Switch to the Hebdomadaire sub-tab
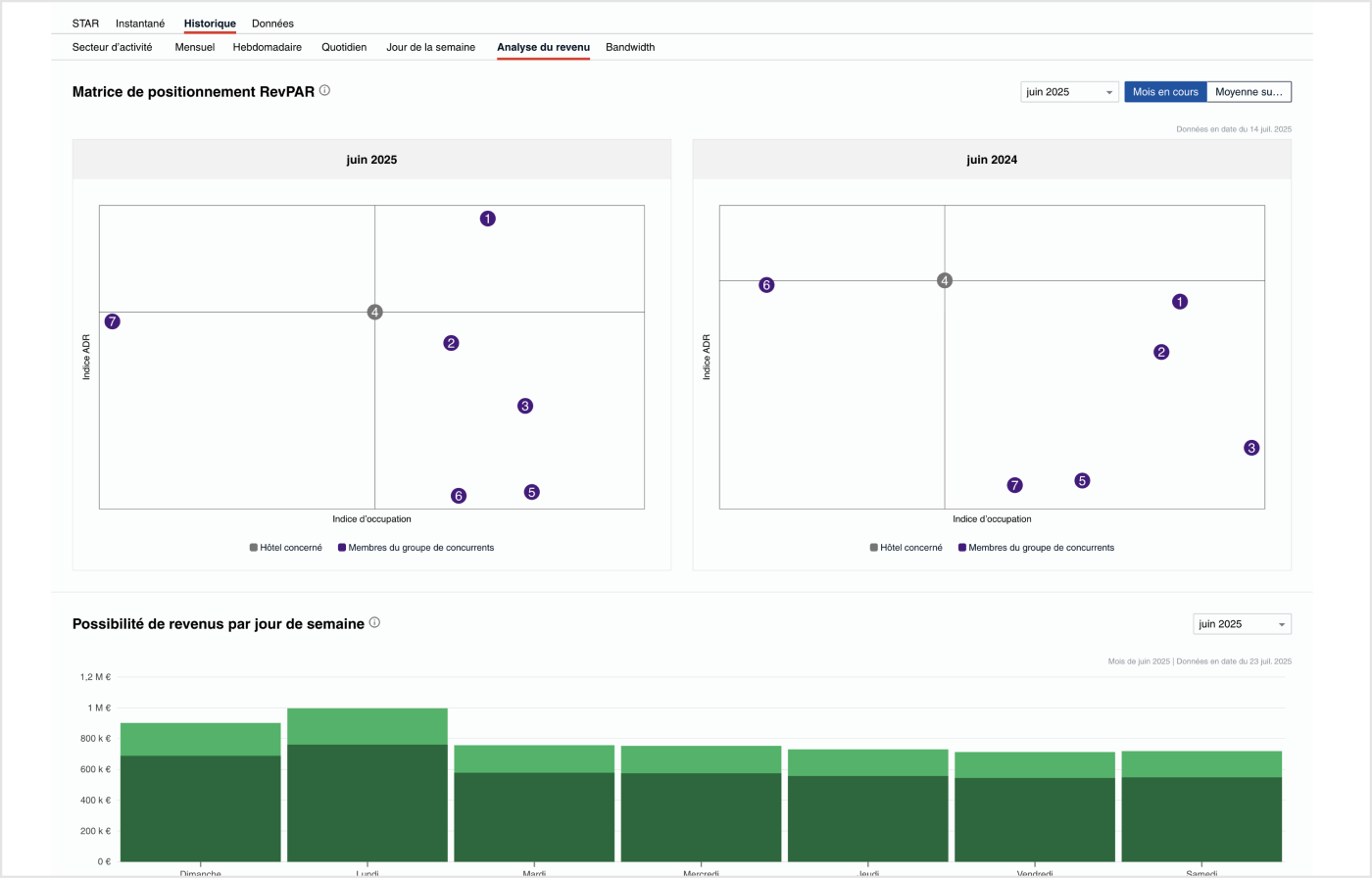Image resolution: width=1372 pixels, height=878 pixels. point(267,47)
